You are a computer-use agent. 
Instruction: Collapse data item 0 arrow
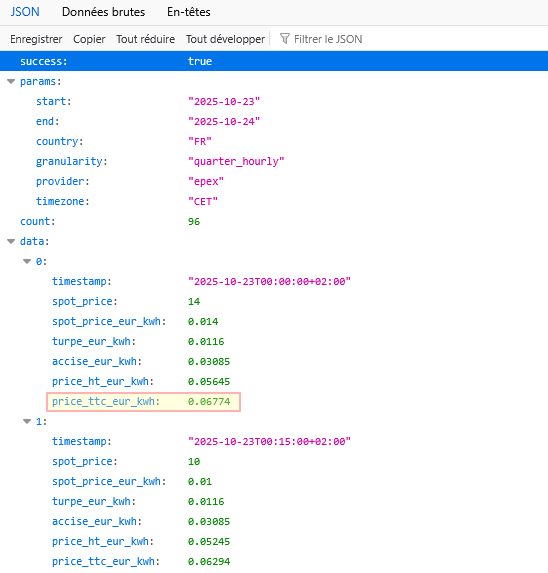click(x=27, y=262)
